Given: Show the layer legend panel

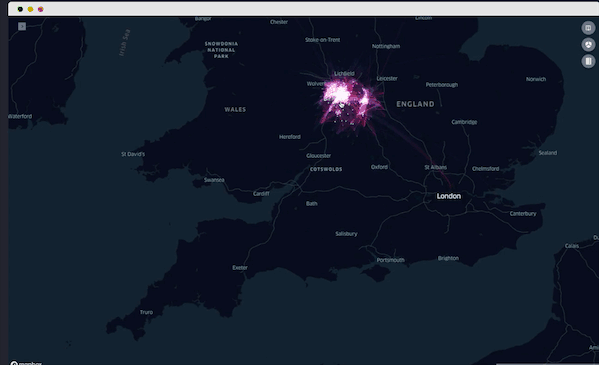Looking at the screenshot, I should (588, 61).
